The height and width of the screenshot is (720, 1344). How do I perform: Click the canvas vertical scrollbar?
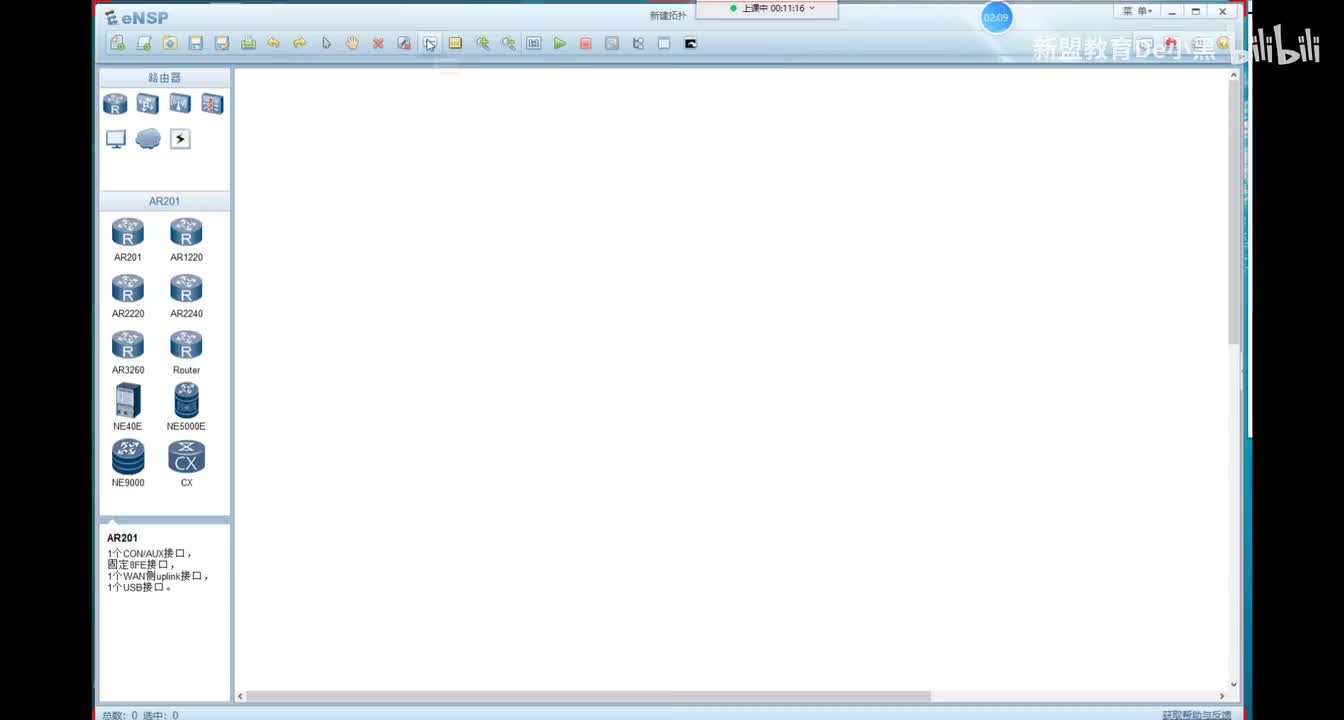1234,211
